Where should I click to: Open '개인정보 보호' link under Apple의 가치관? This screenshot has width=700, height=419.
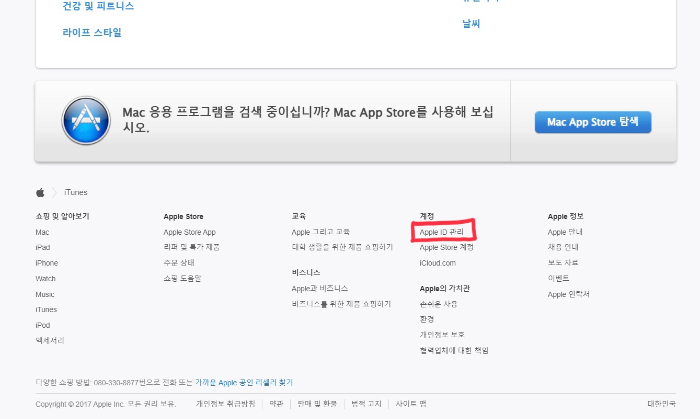pos(442,335)
